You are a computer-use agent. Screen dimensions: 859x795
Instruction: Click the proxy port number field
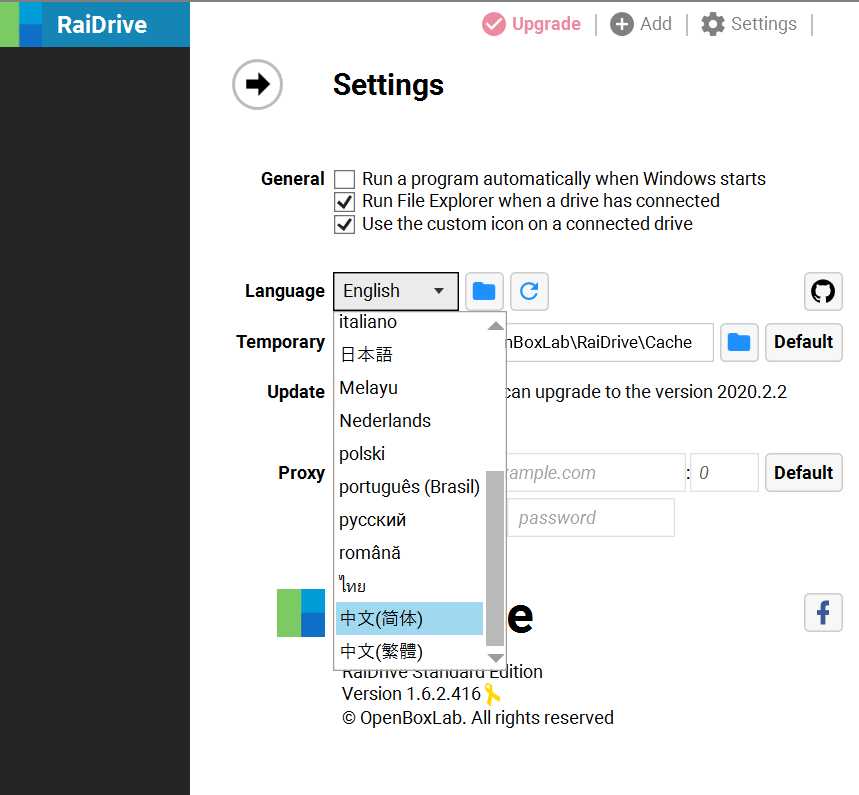724,473
